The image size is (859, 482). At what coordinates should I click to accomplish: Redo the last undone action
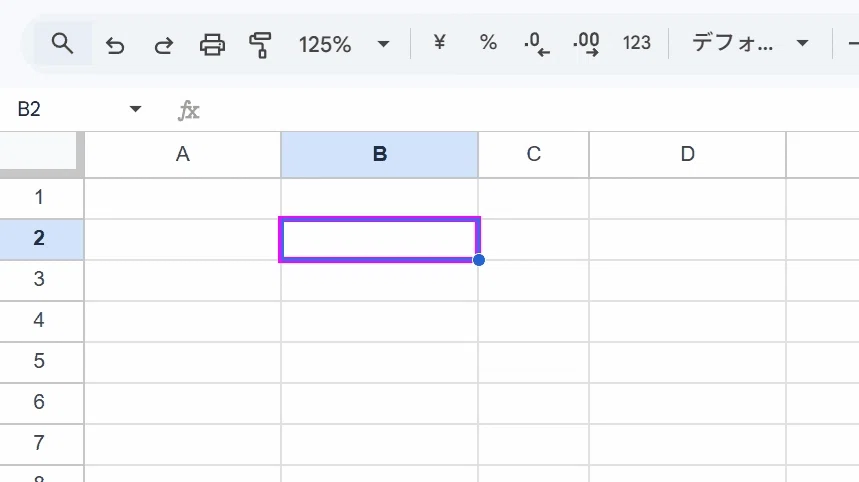[163, 45]
